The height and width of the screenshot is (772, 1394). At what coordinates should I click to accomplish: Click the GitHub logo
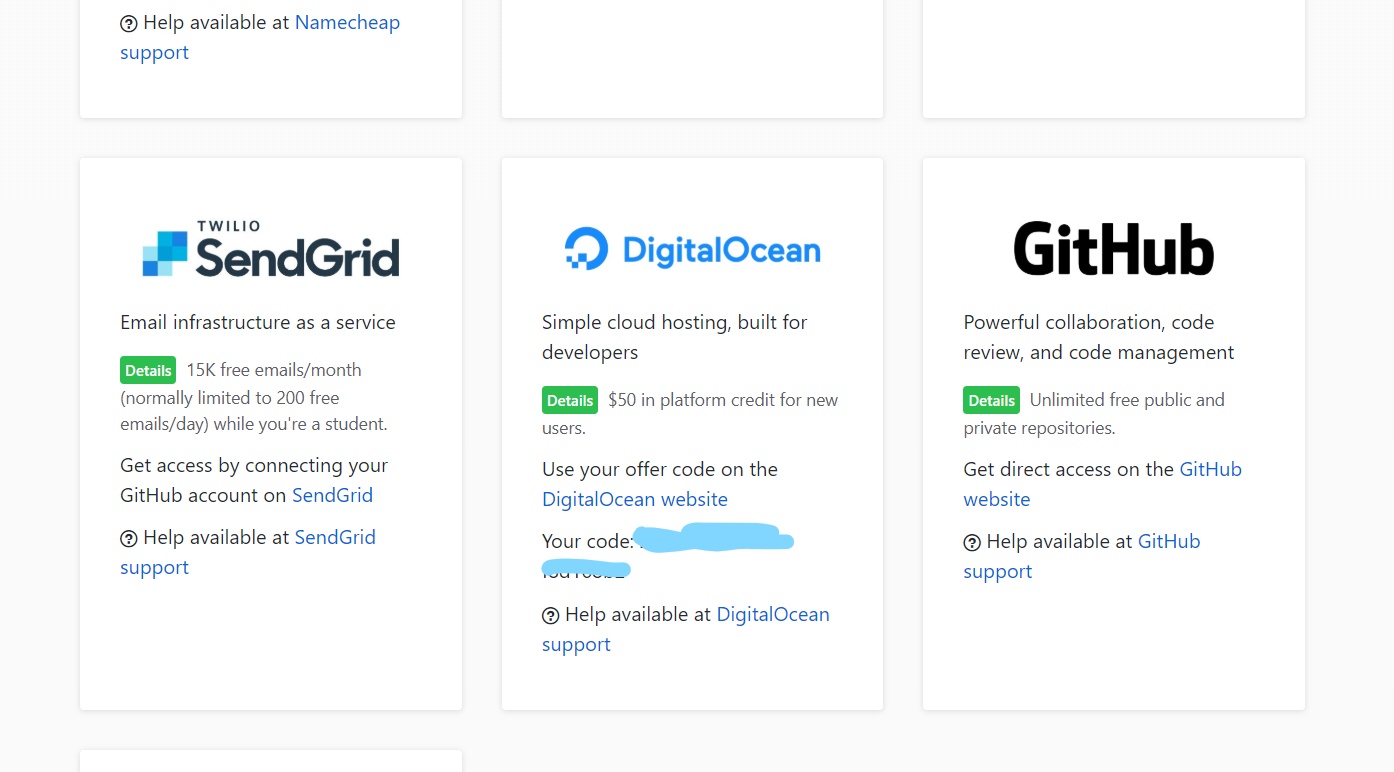[x=1113, y=249]
